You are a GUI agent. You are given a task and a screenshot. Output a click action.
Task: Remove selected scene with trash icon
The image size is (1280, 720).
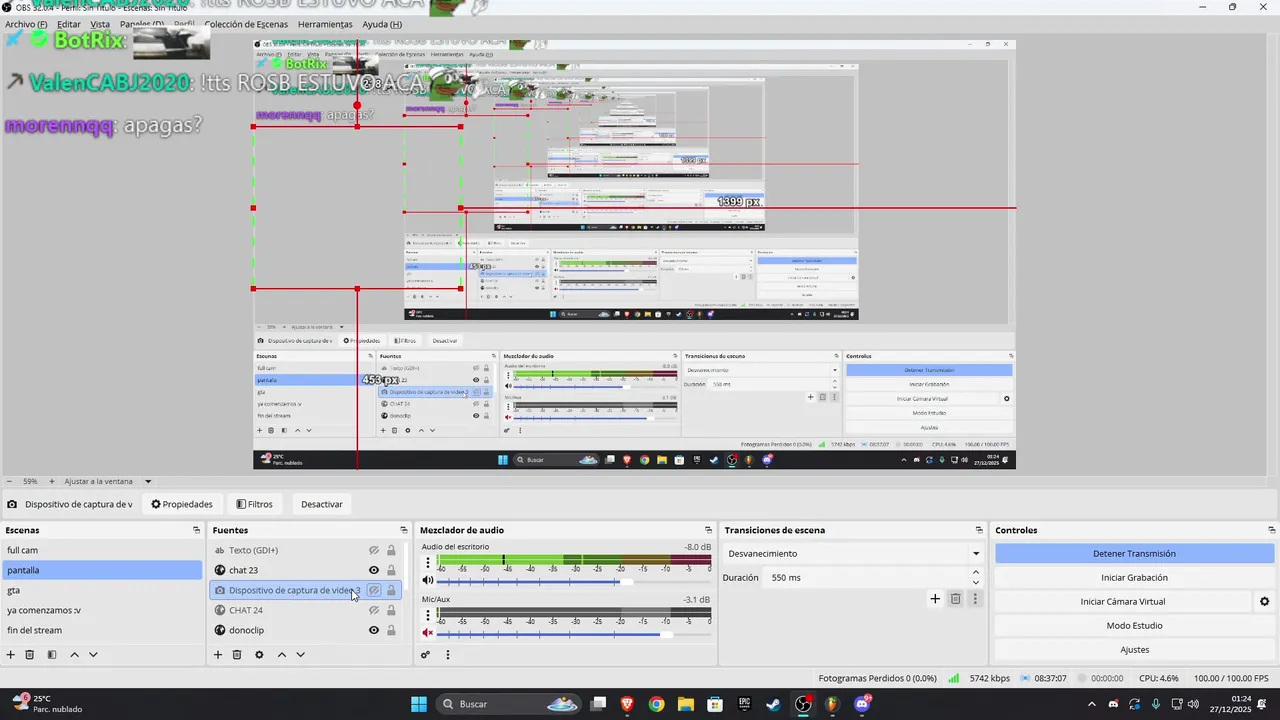[x=30, y=655]
